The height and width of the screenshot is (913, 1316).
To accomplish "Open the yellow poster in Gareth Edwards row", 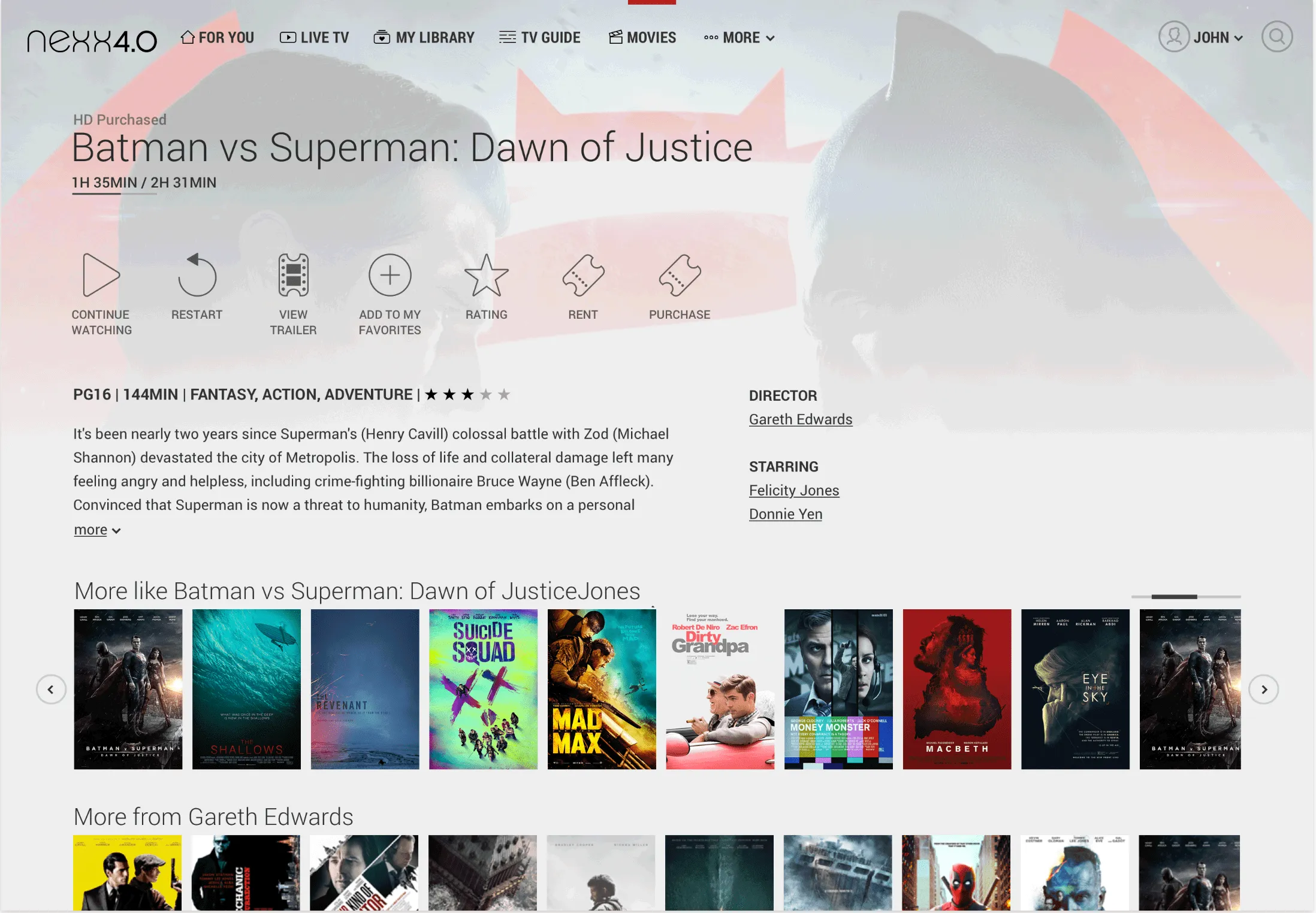I will 127,873.
